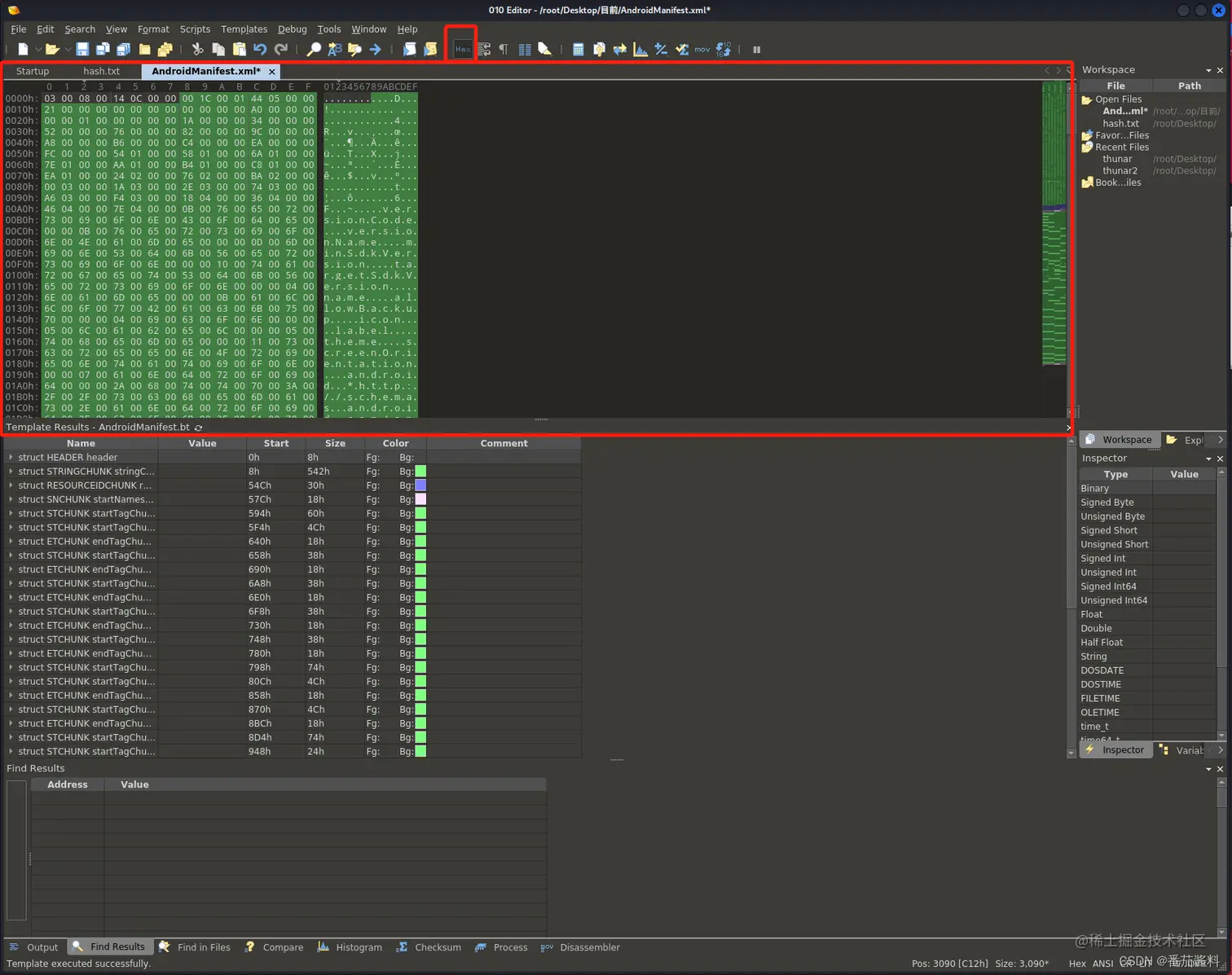
Task: Run template using the yellow scroll icon
Action: tap(430, 50)
